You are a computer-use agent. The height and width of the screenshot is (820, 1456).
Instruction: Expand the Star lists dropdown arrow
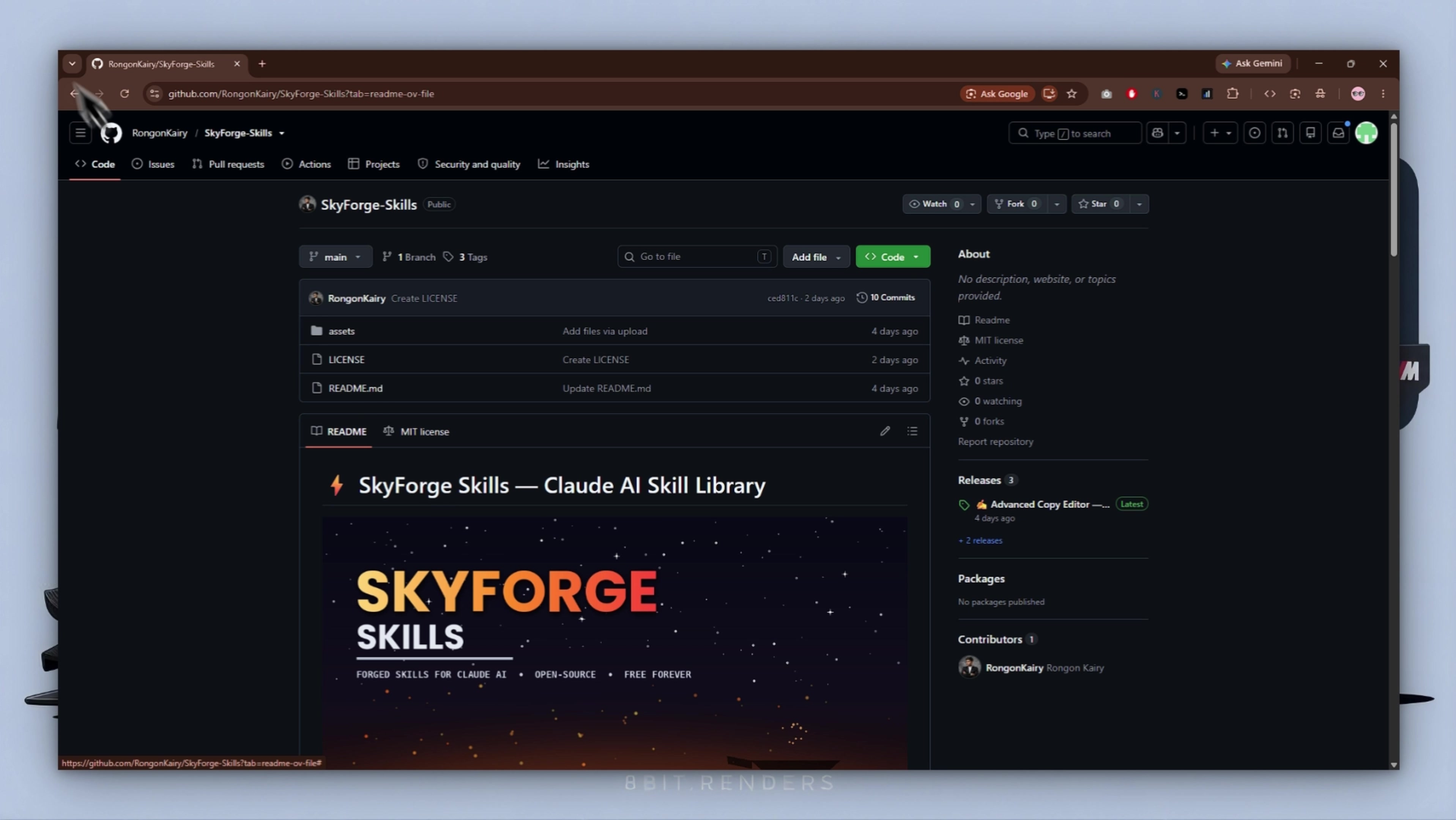click(x=1139, y=204)
